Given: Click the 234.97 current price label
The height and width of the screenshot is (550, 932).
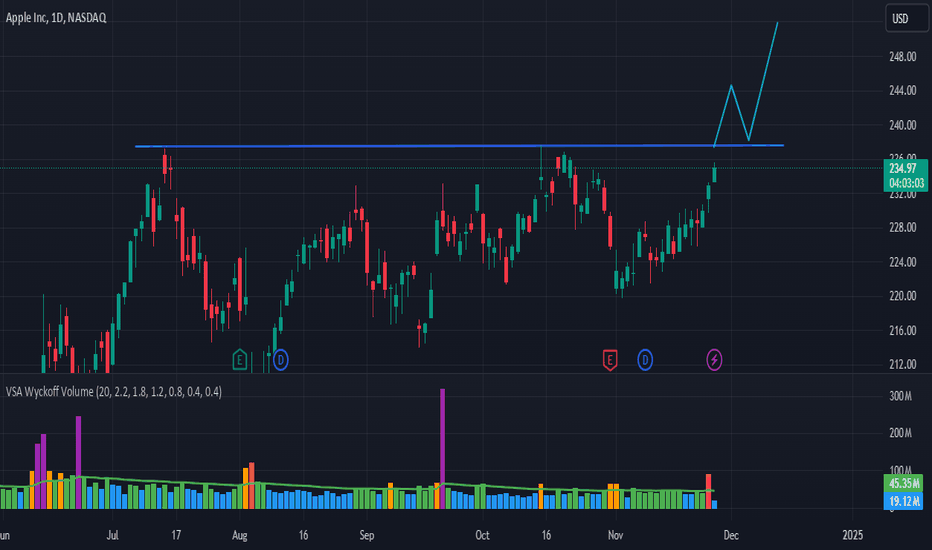Looking at the screenshot, I should tap(902, 168).
